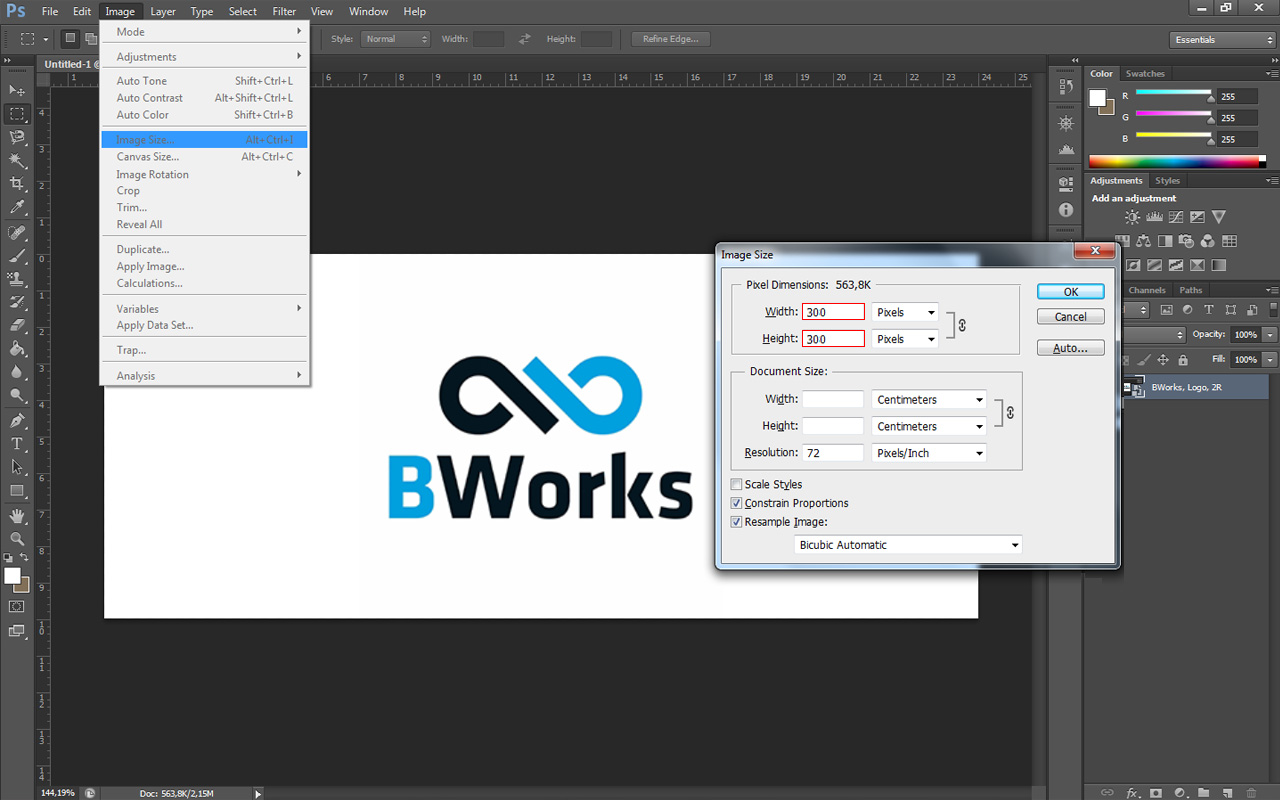The image size is (1280, 800).
Task: Select the Magic Wand tool
Action: (x=17, y=160)
